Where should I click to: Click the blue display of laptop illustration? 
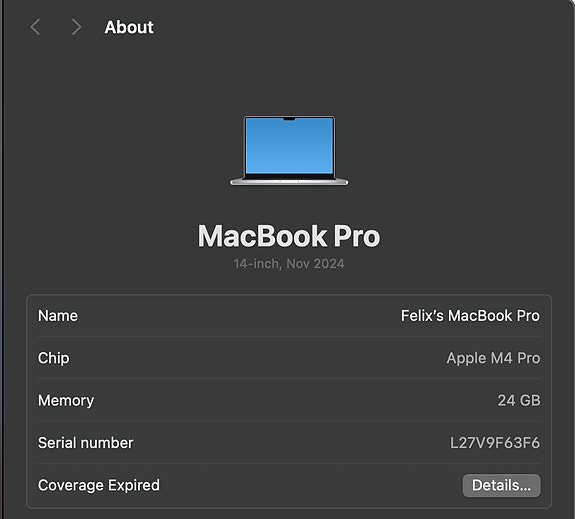(x=289, y=146)
